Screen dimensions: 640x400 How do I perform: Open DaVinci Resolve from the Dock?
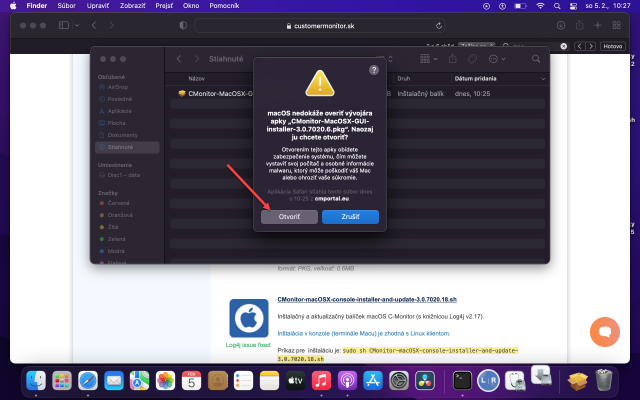425,381
